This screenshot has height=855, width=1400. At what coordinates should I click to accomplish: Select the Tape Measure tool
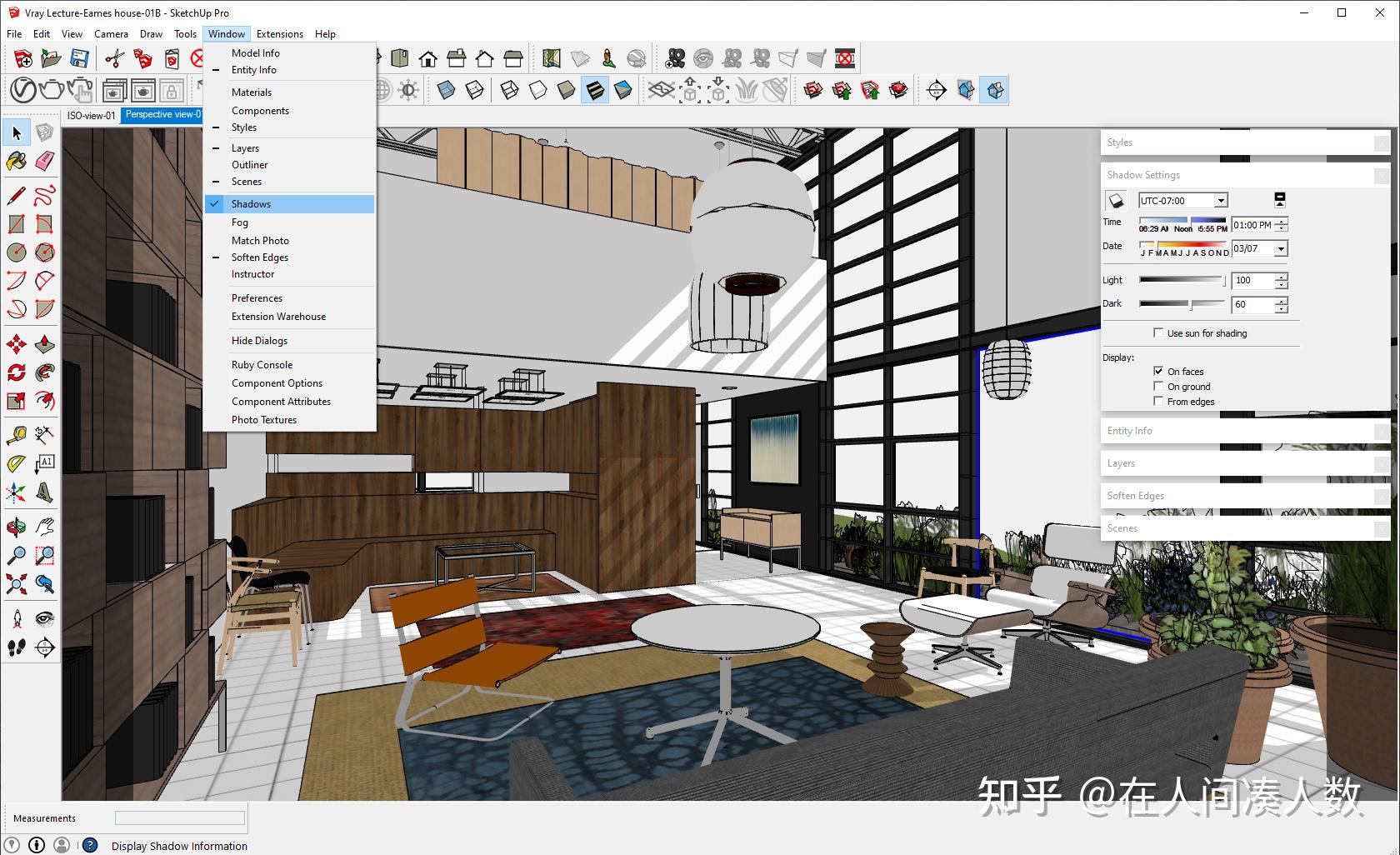point(17,434)
